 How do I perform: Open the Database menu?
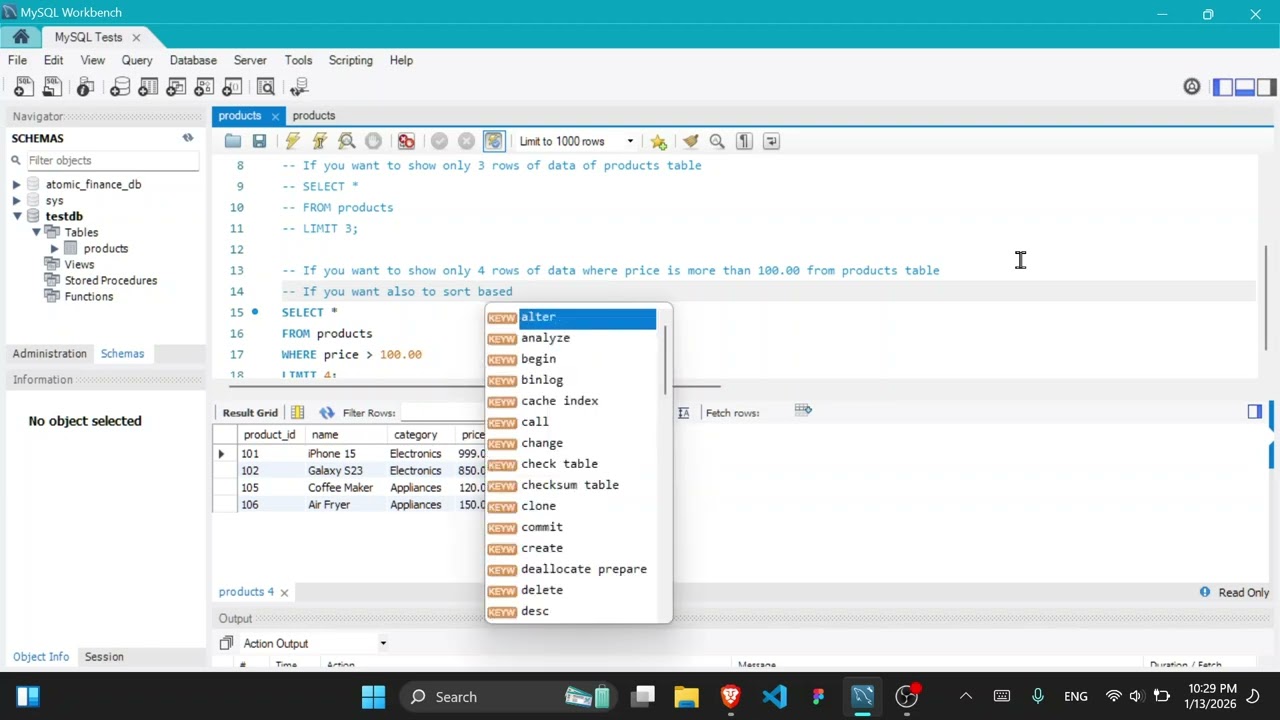tap(193, 60)
